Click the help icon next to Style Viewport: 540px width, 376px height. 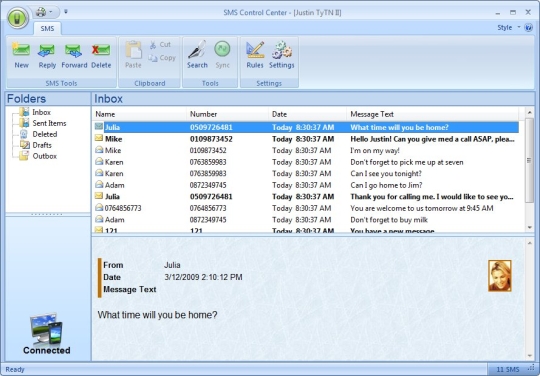tap(528, 28)
